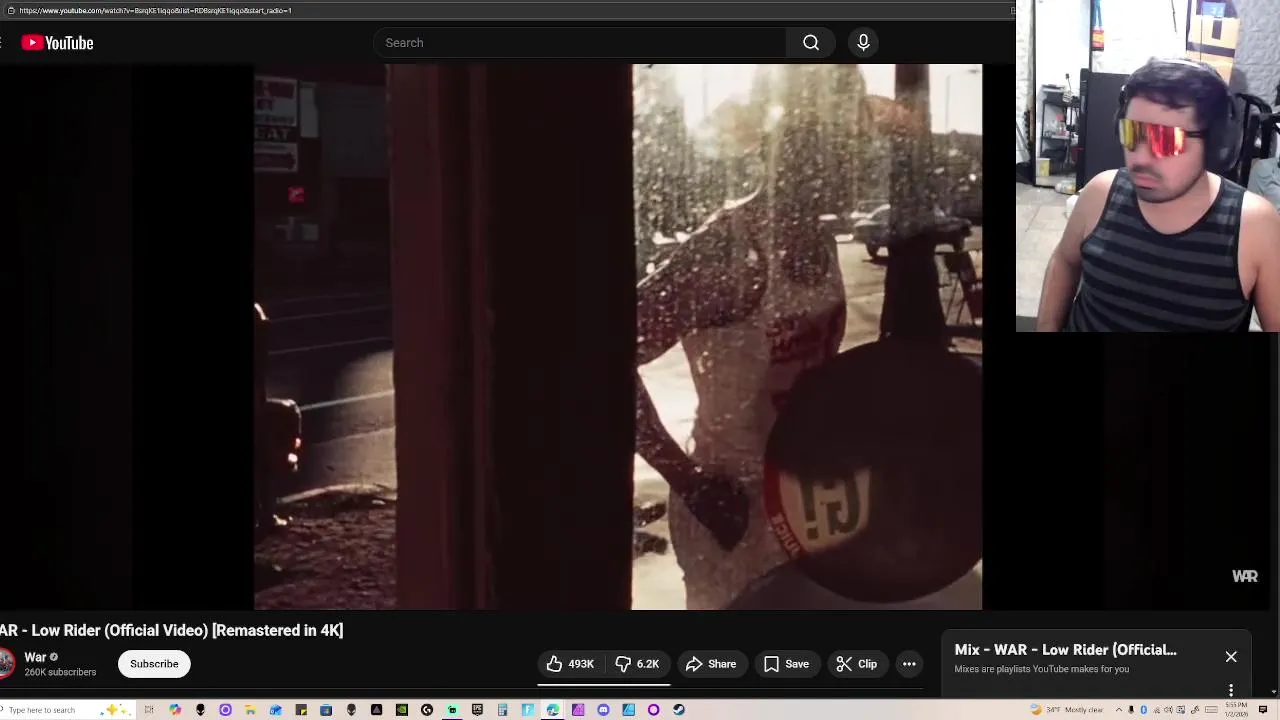Open the Mix panel vertical dots menu
The height and width of the screenshot is (720, 1280).
click(1231, 690)
